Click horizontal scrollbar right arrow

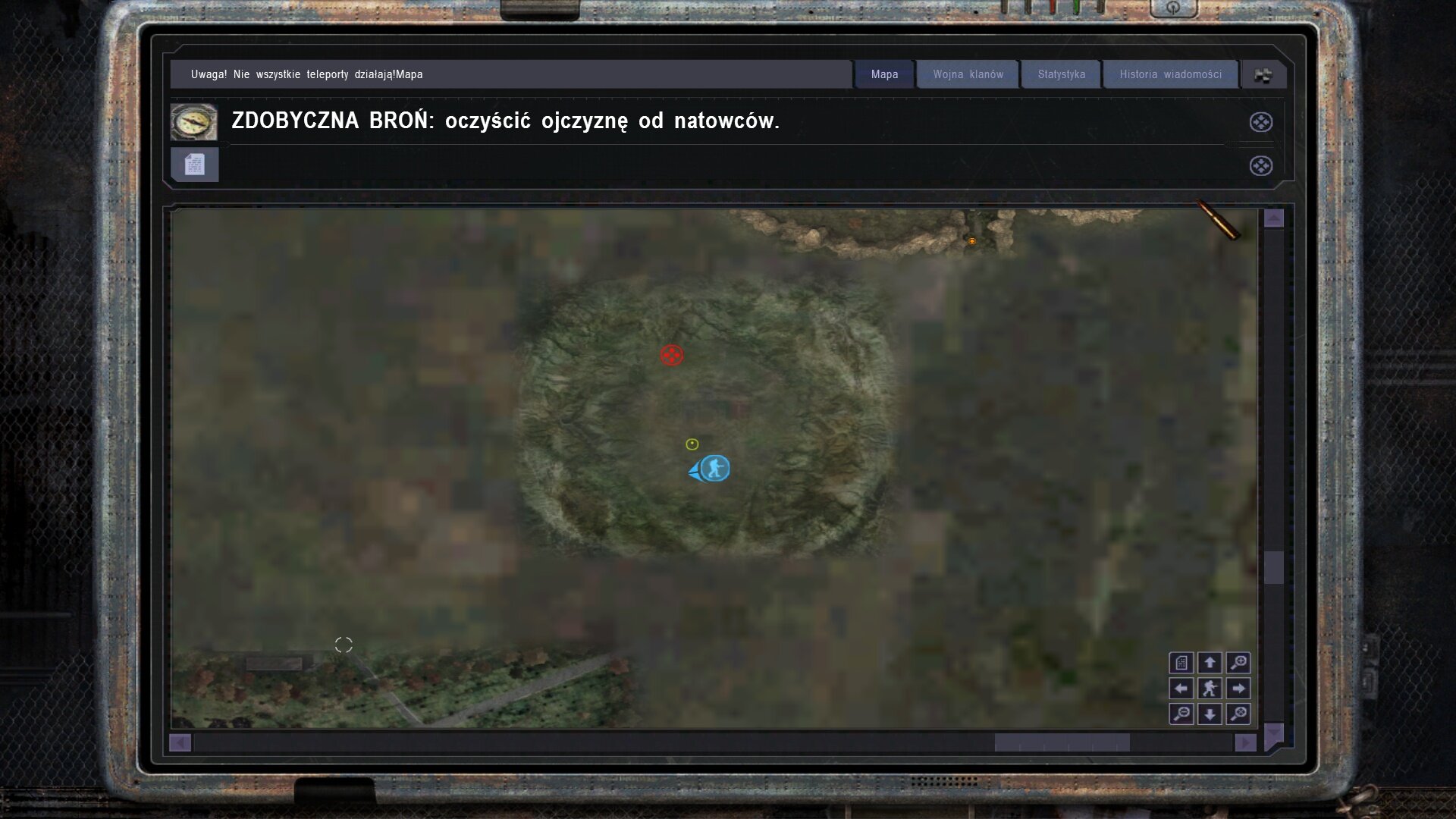point(1245,742)
